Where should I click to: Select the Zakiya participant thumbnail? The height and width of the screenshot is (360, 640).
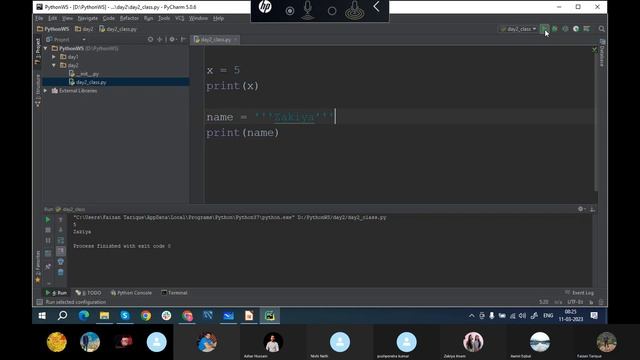pyautogui.click(x=473, y=342)
